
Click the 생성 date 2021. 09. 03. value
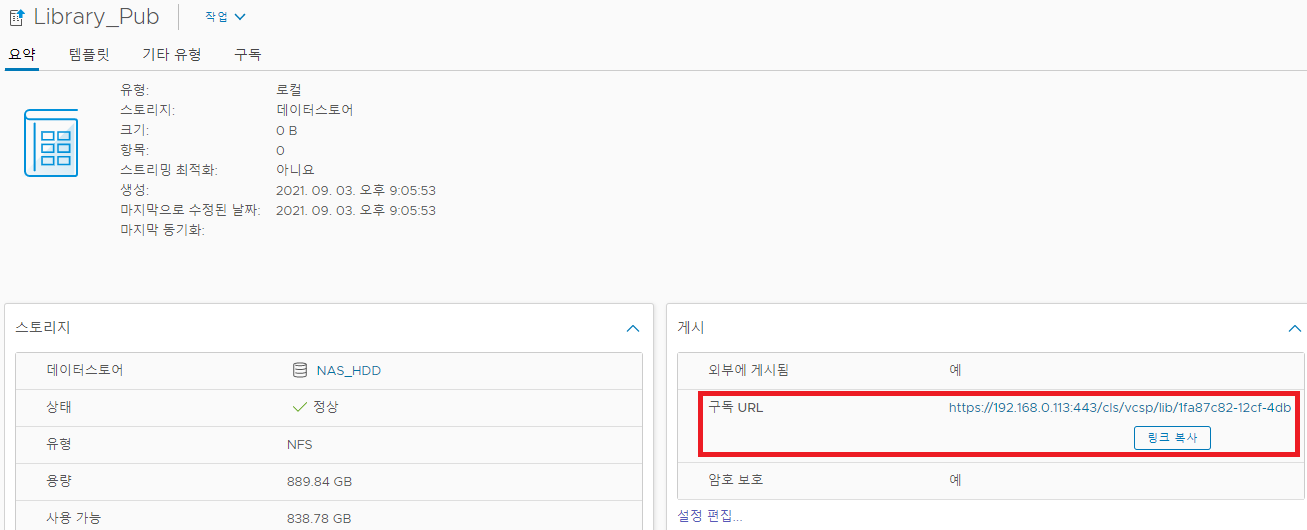356,190
